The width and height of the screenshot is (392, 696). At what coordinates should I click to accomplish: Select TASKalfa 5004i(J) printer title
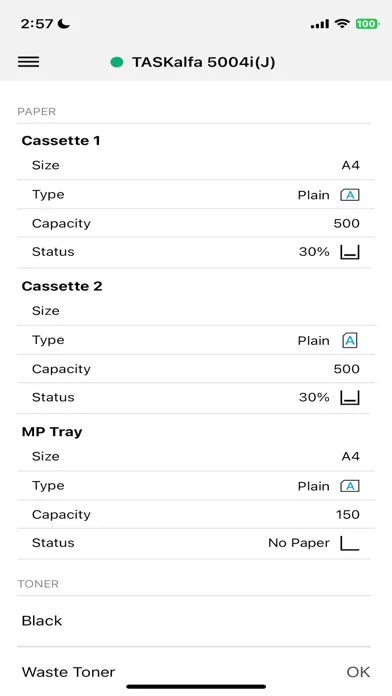[x=203, y=62]
